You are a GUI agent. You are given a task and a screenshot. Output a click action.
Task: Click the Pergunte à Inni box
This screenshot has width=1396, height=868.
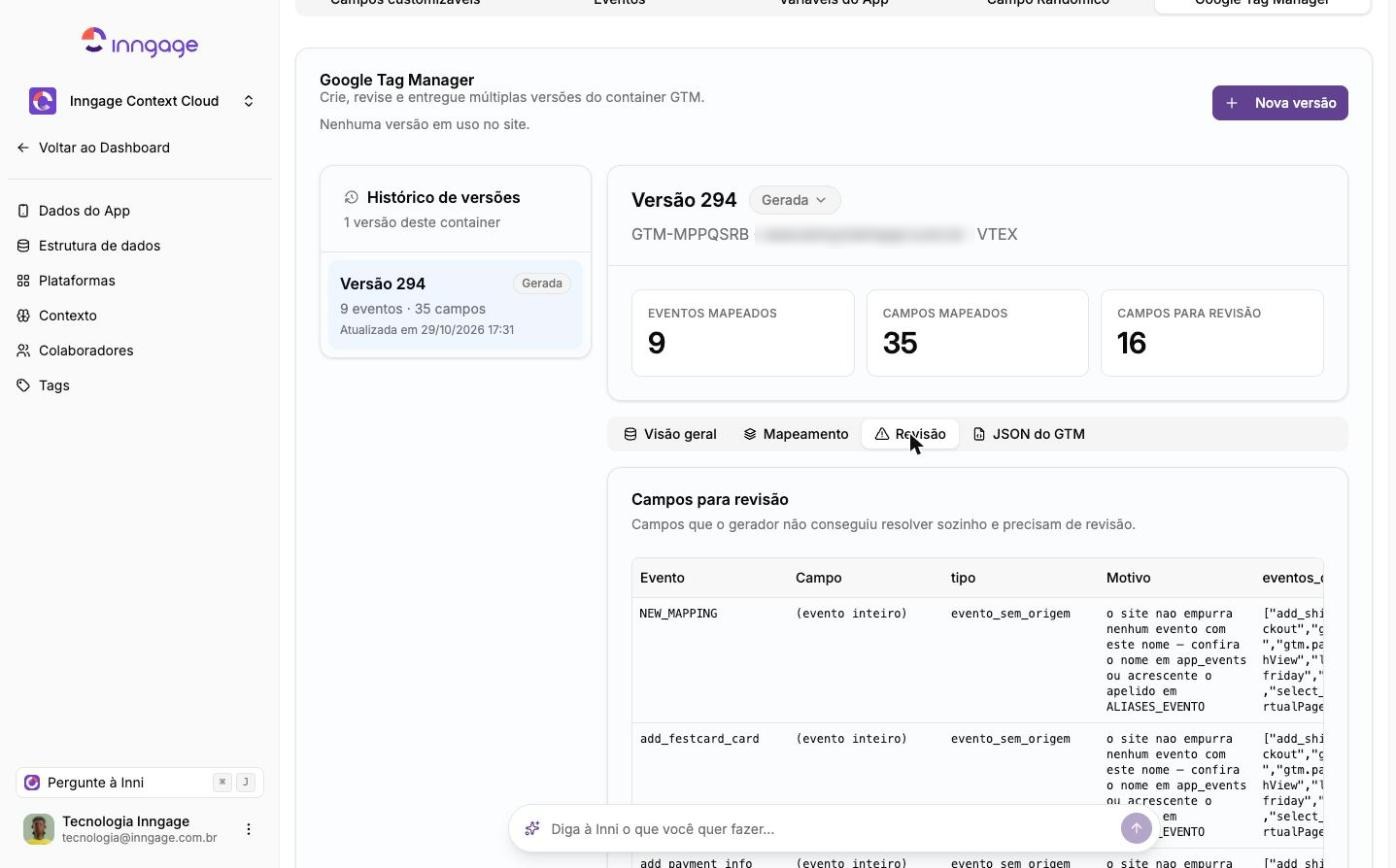pyautogui.click(x=140, y=783)
